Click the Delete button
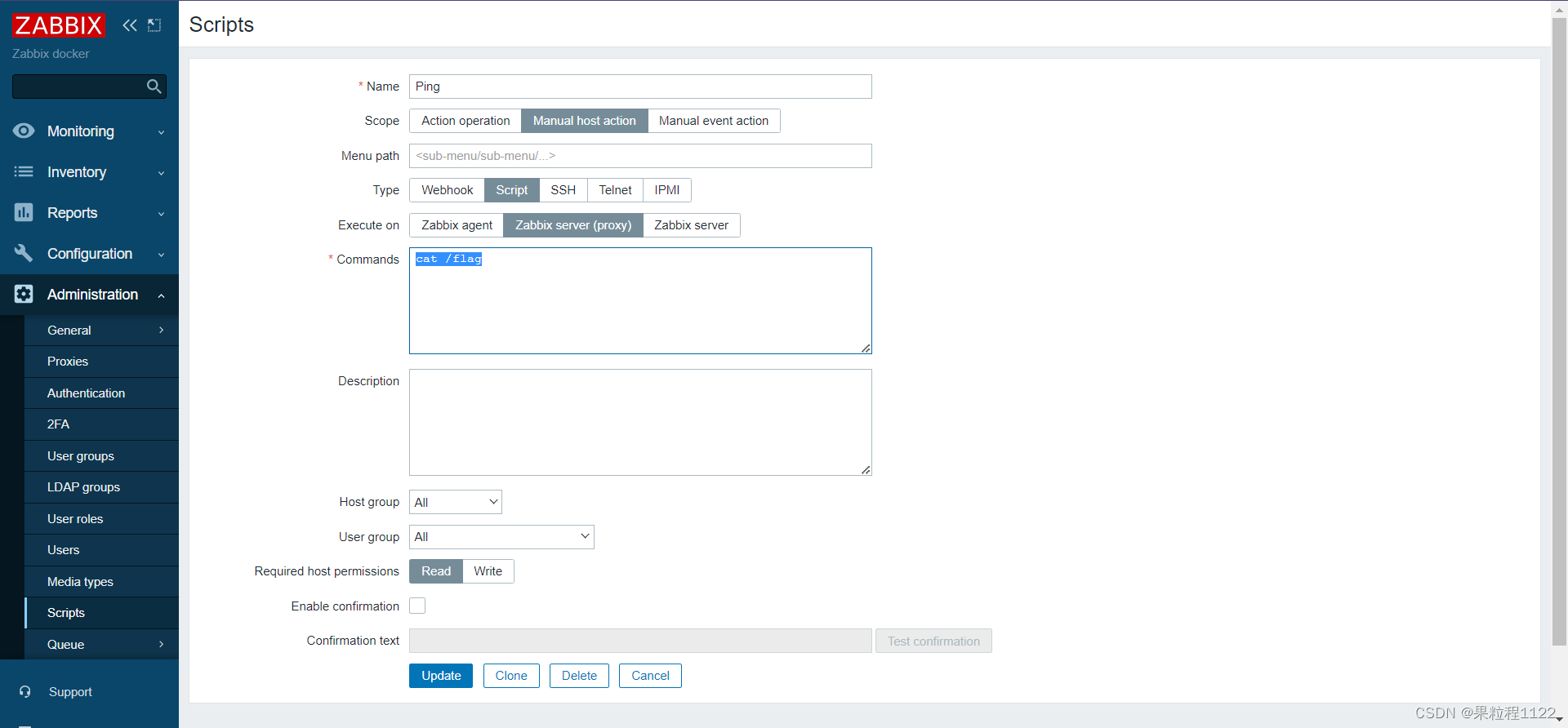This screenshot has height=728, width=1568. click(x=579, y=676)
